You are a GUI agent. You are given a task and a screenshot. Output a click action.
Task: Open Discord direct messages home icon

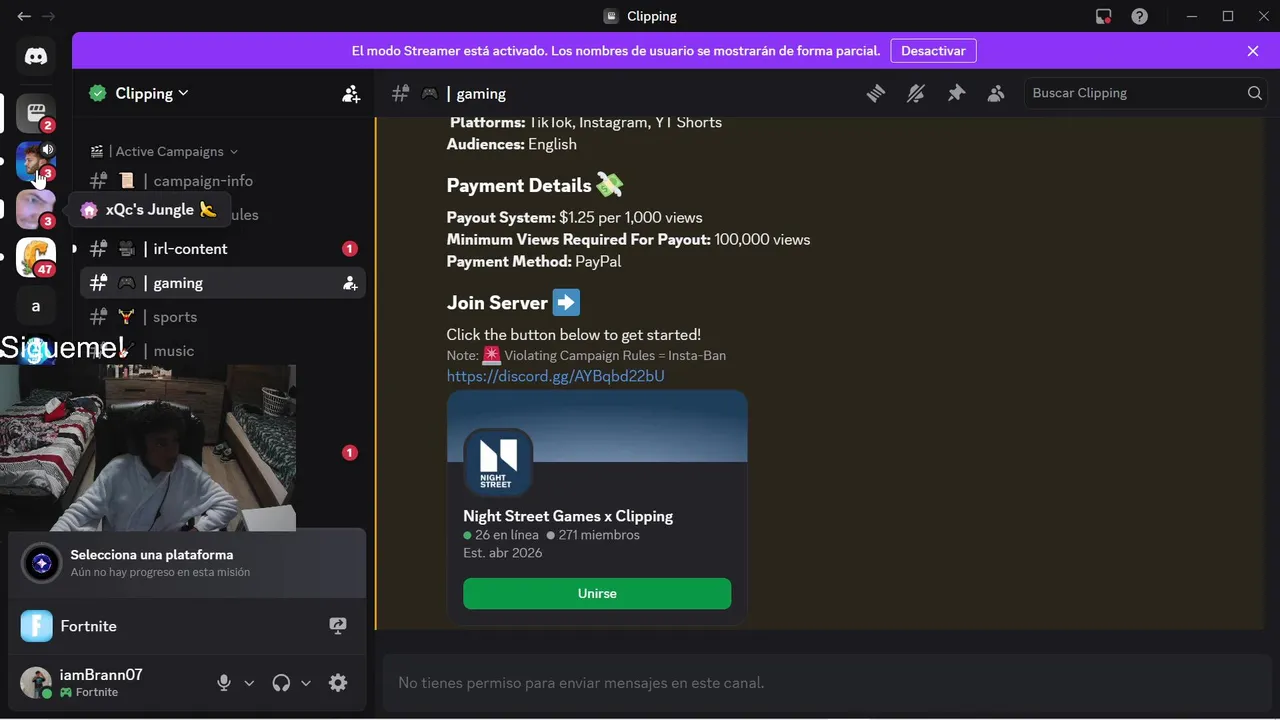(36, 57)
